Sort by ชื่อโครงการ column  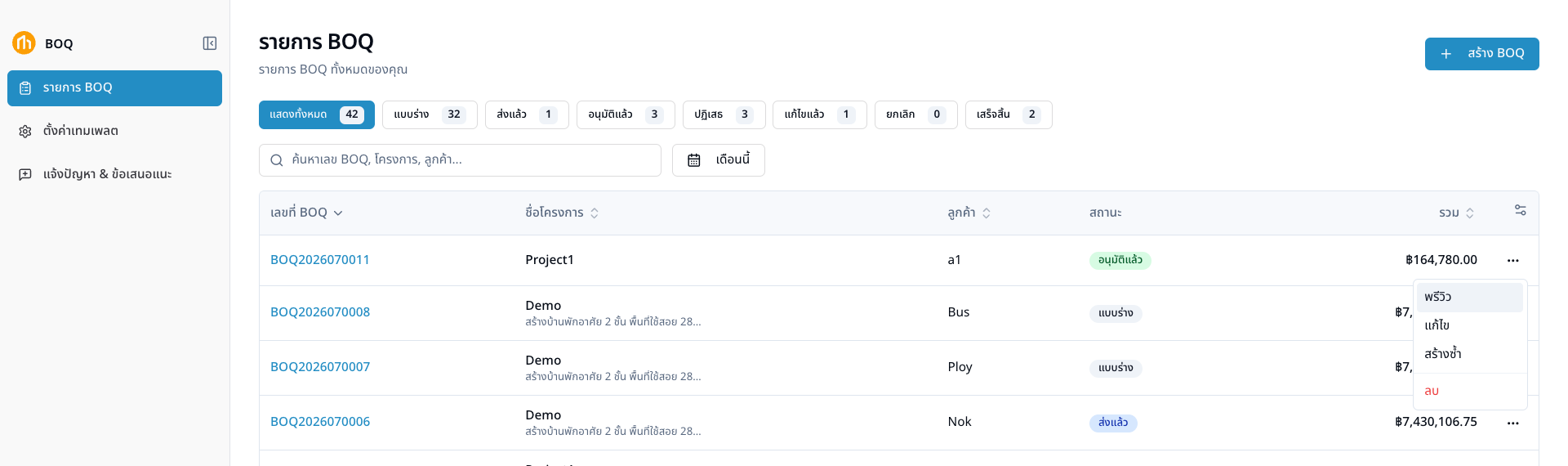coord(562,213)
